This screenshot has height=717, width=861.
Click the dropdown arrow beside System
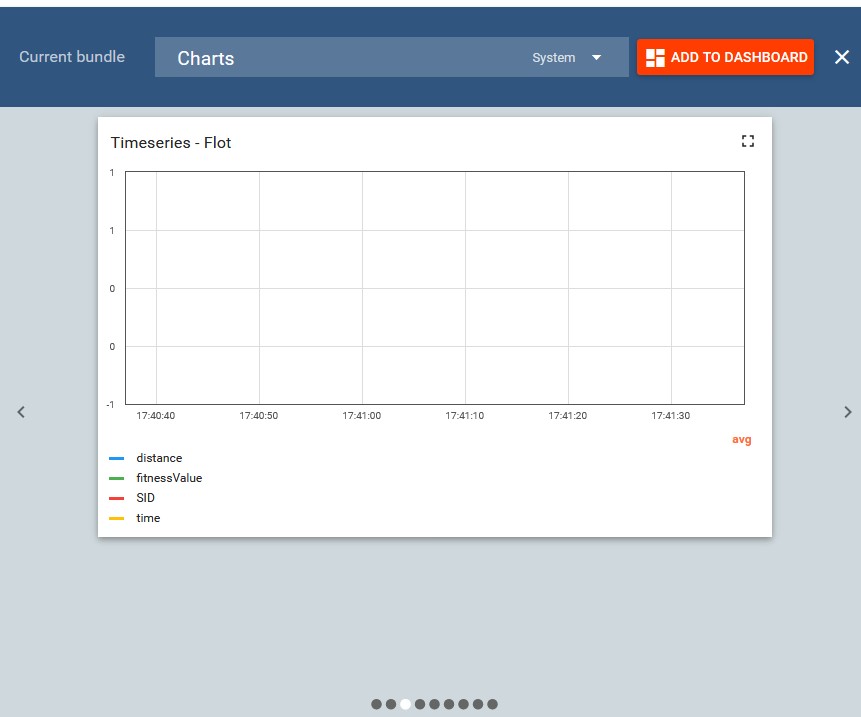596,58
